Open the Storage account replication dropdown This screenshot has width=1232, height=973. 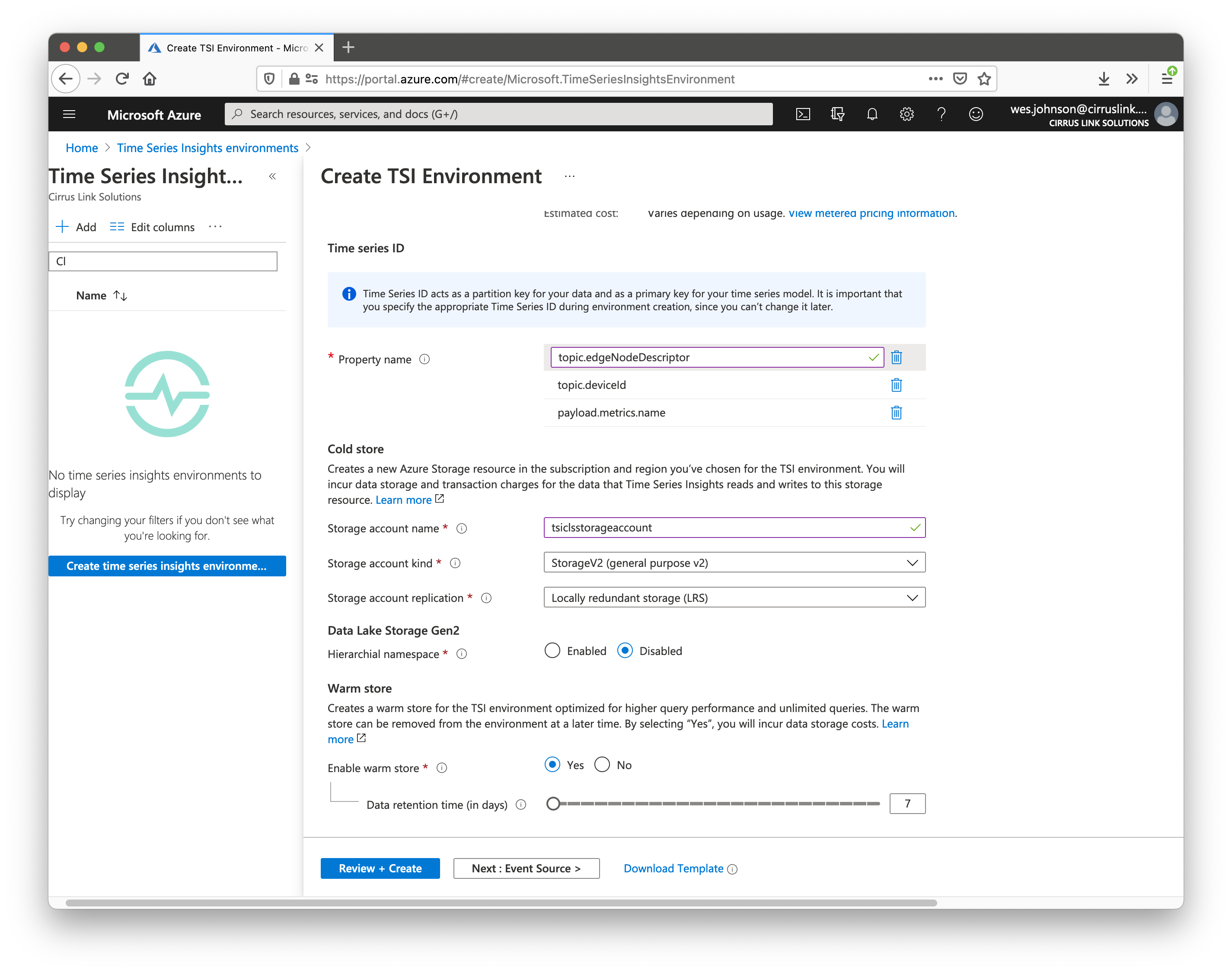[734, 598]
